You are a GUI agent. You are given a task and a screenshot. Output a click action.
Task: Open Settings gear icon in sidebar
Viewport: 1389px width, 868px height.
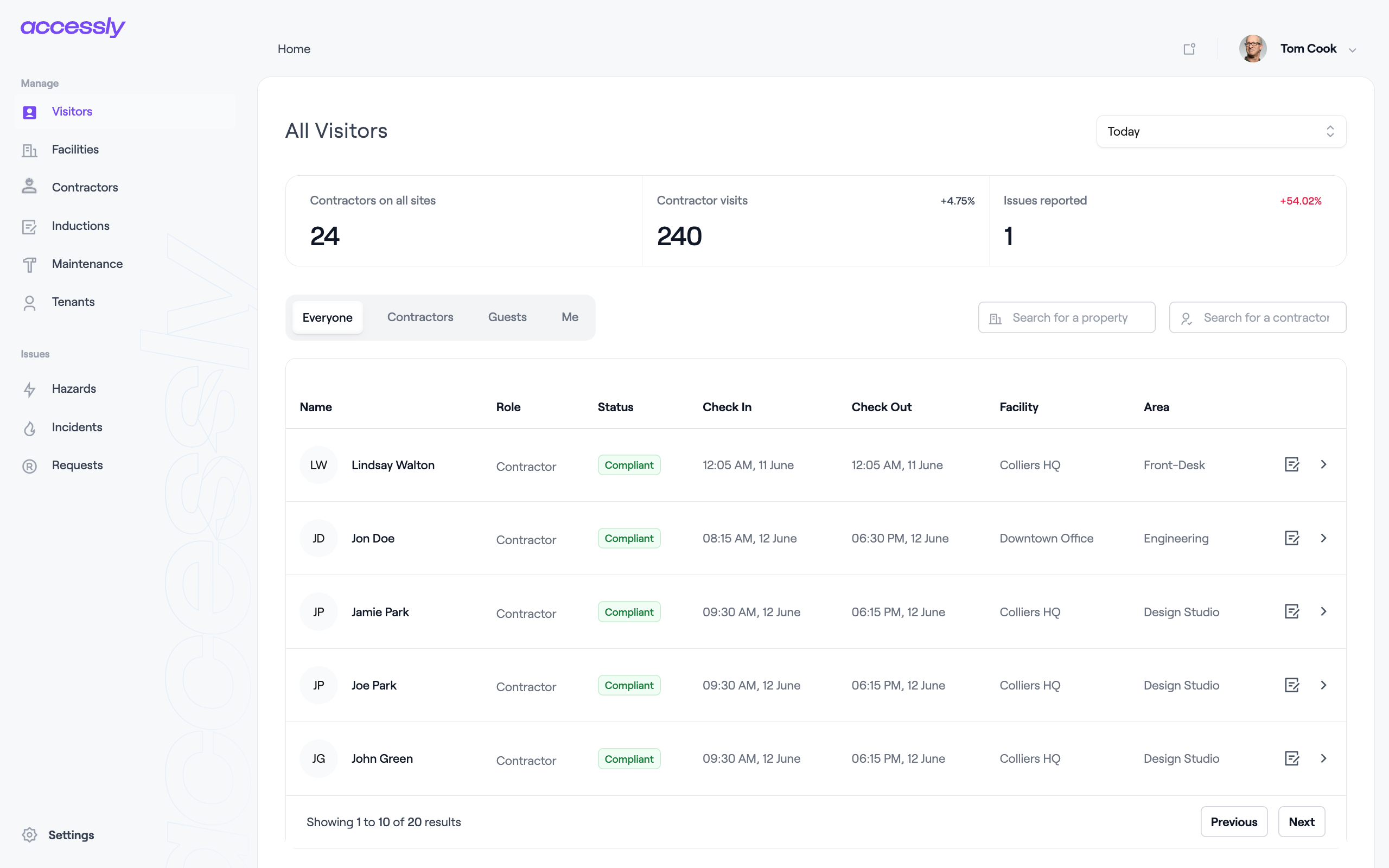(29, 835)
